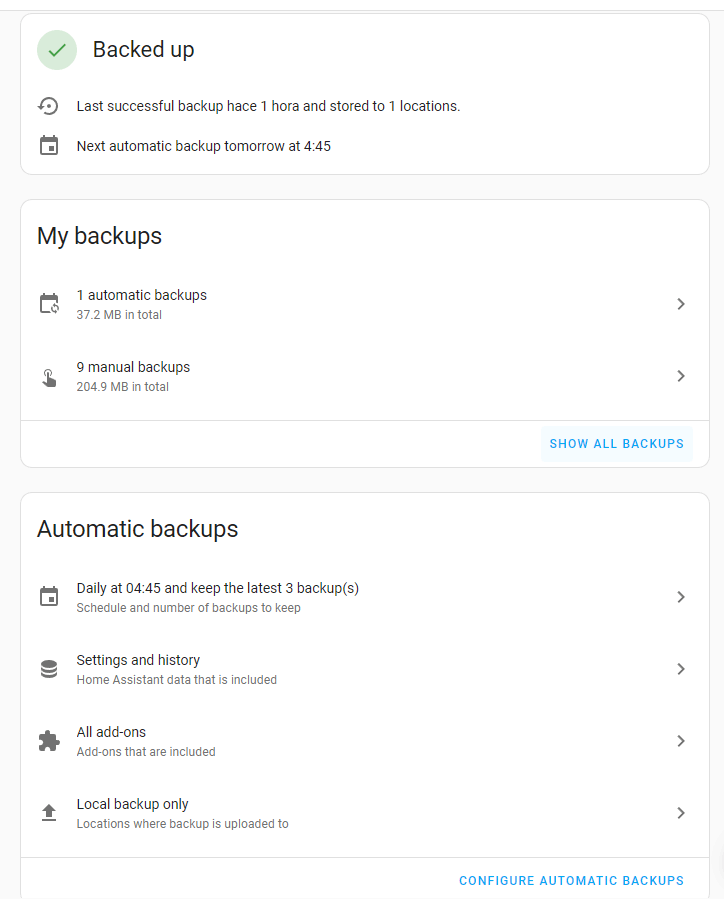Viewport: 724px width, 899px height.
Task: Open the Local backup only chevron arrow
Action: point(680,813)
